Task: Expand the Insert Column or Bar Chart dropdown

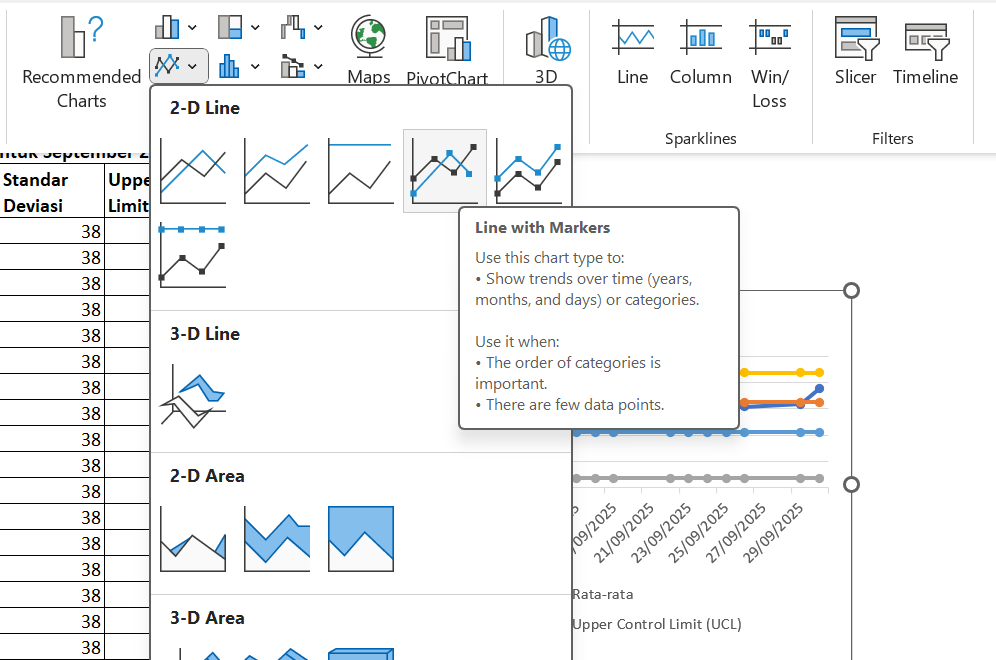Action: click(177, 27)
